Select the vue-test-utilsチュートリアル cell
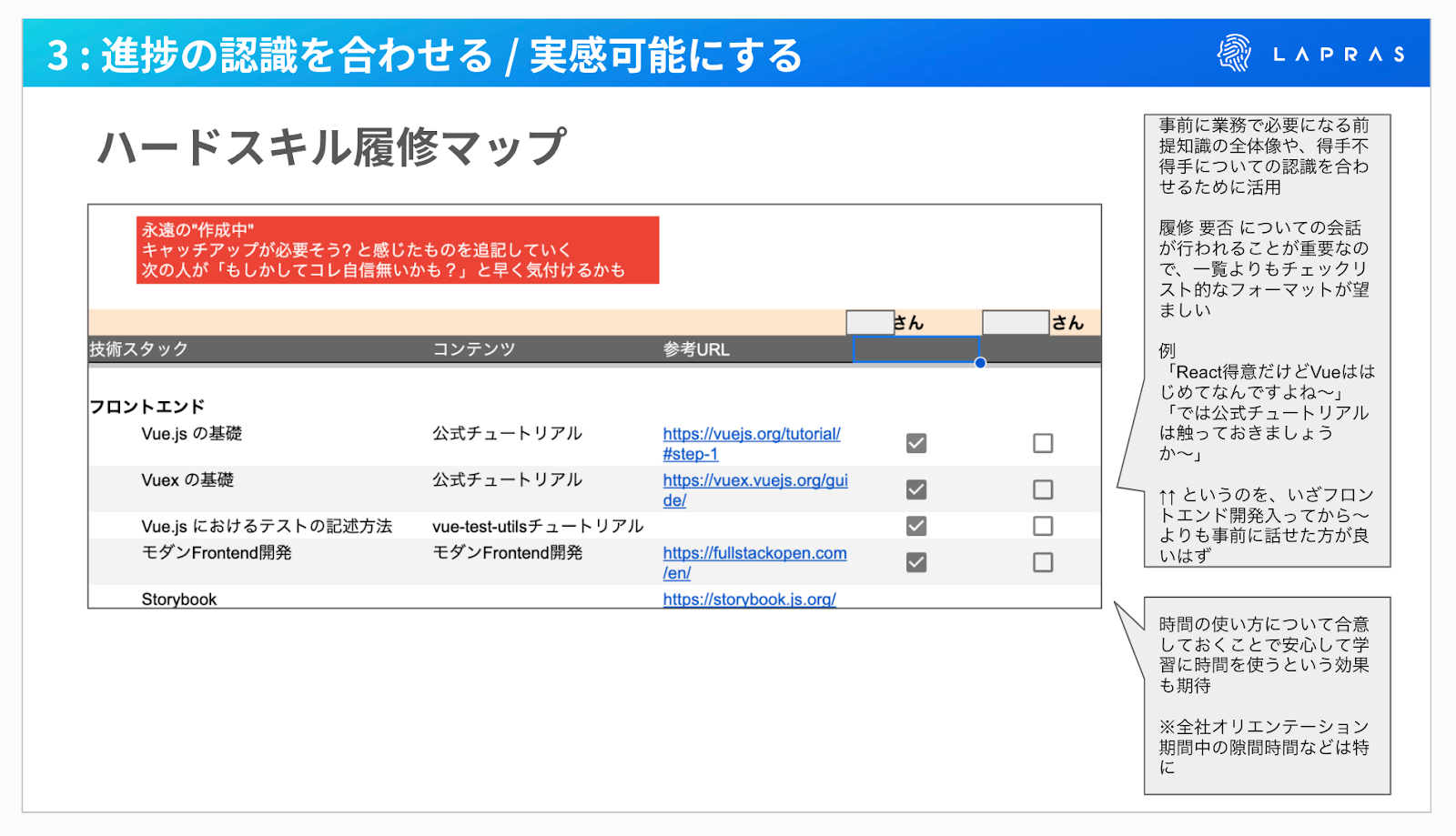The width and height of the screenshot is (1456, 836). 538,526
